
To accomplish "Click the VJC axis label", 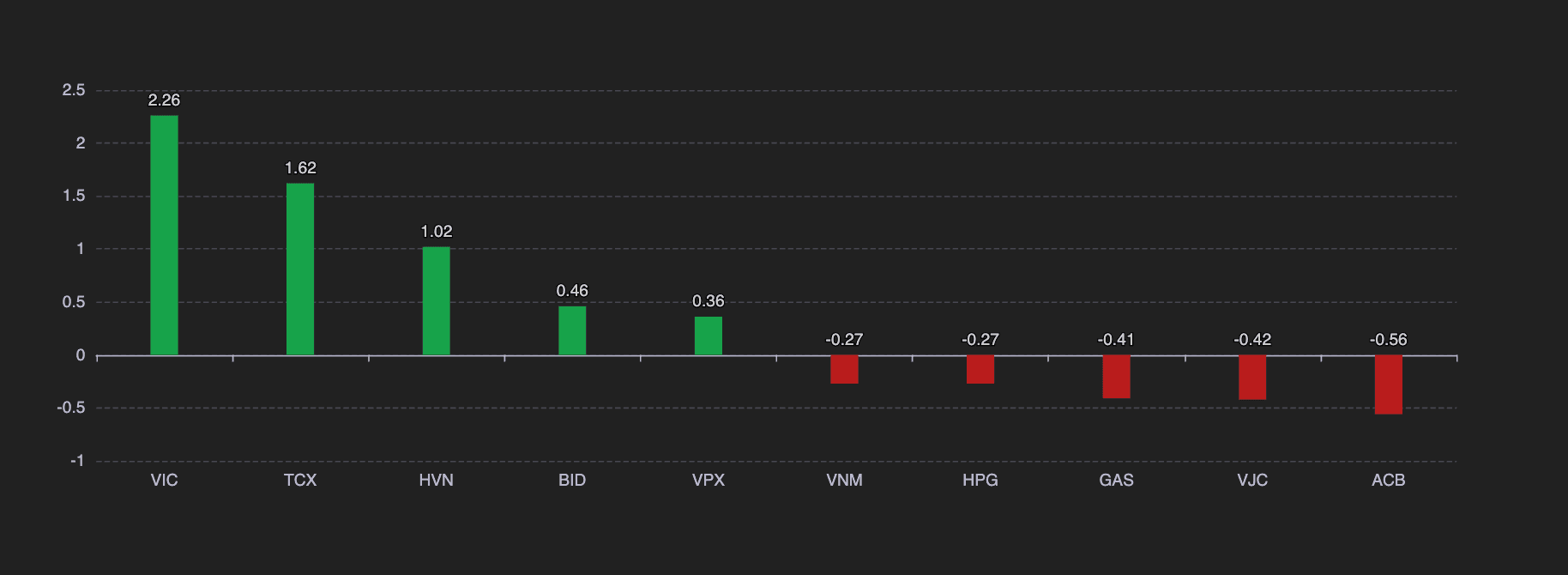I will pos(1252,481).
